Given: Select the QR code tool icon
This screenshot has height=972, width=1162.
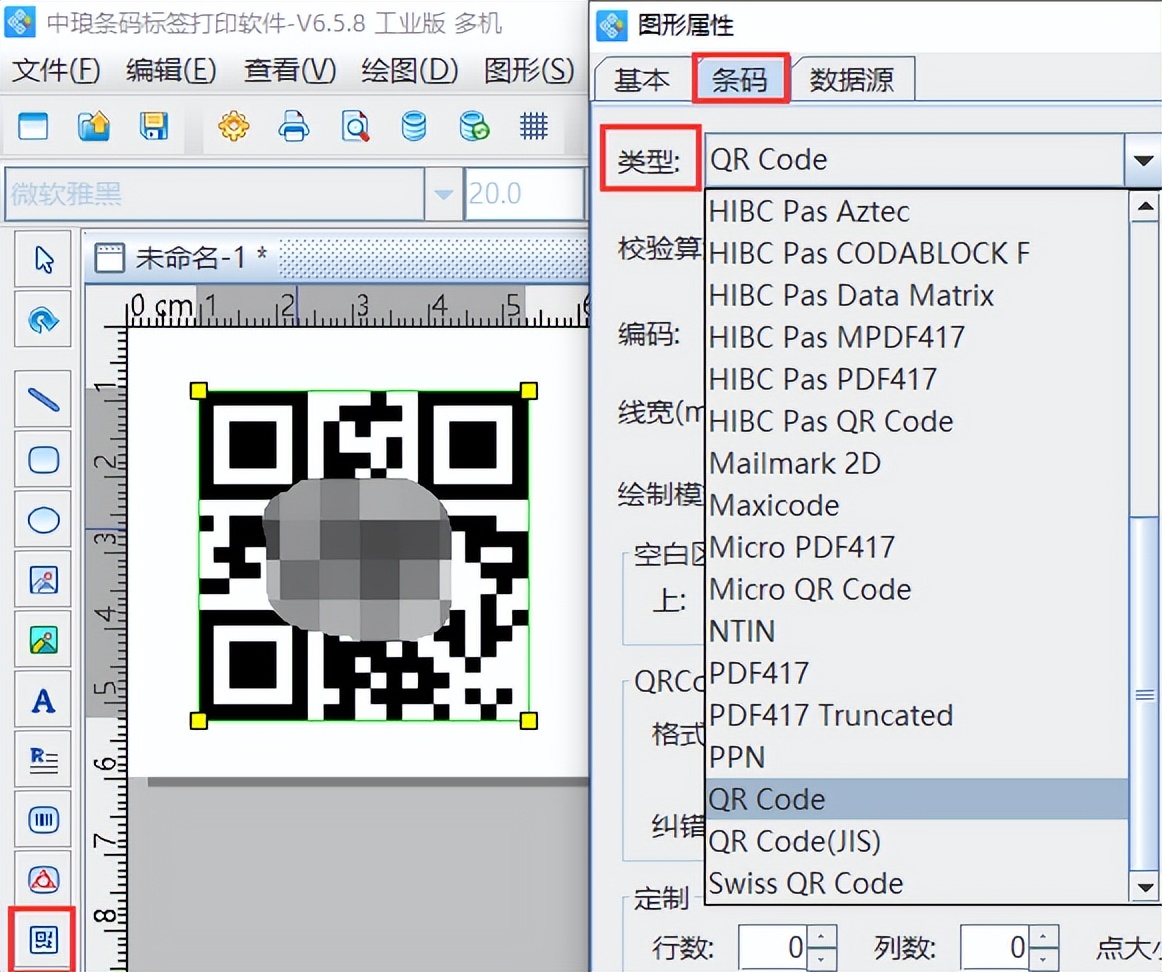Looking at the screenshot, I should [44, 940].
